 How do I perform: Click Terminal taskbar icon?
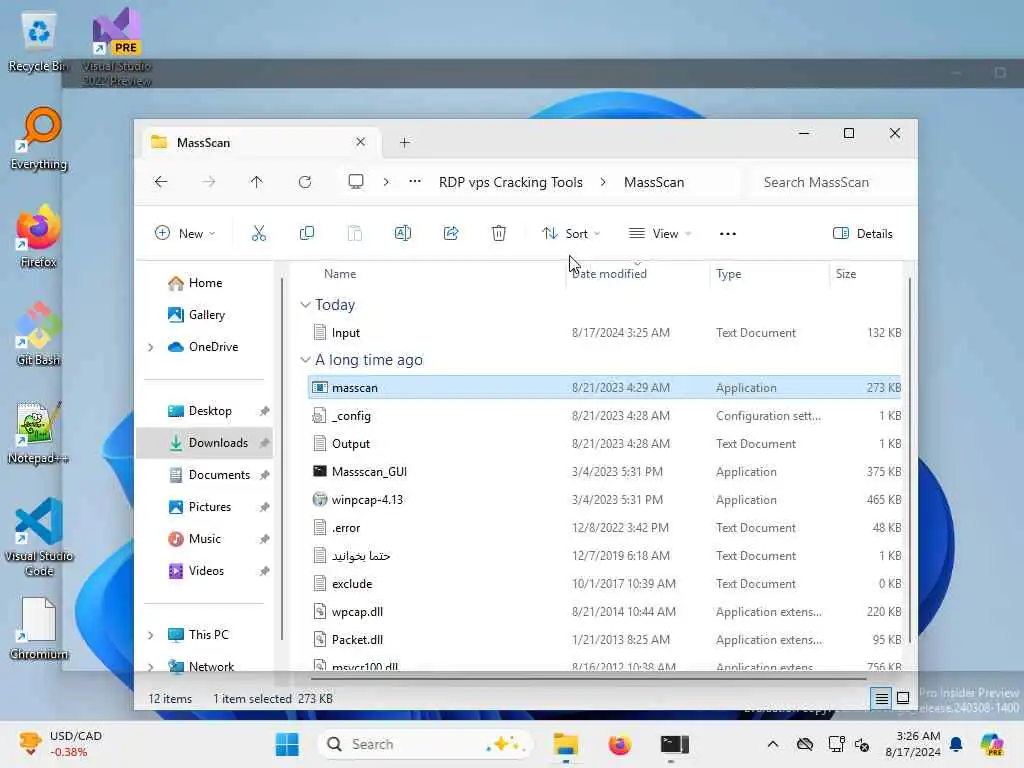674,744
